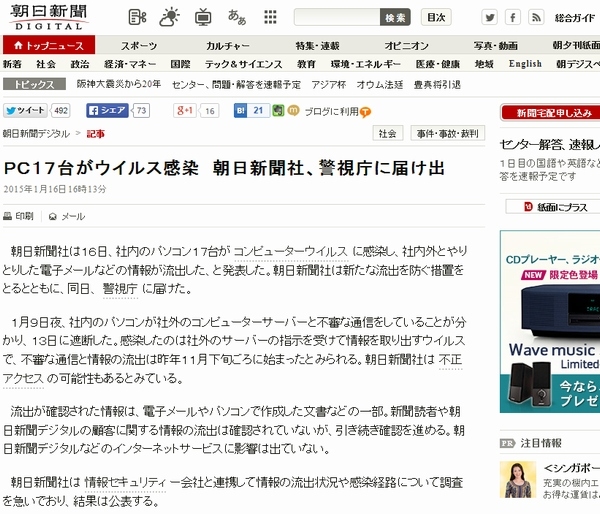Select the 特集・連載 tab
This screenshot has width=600, height=514.
tap(317, 46)
